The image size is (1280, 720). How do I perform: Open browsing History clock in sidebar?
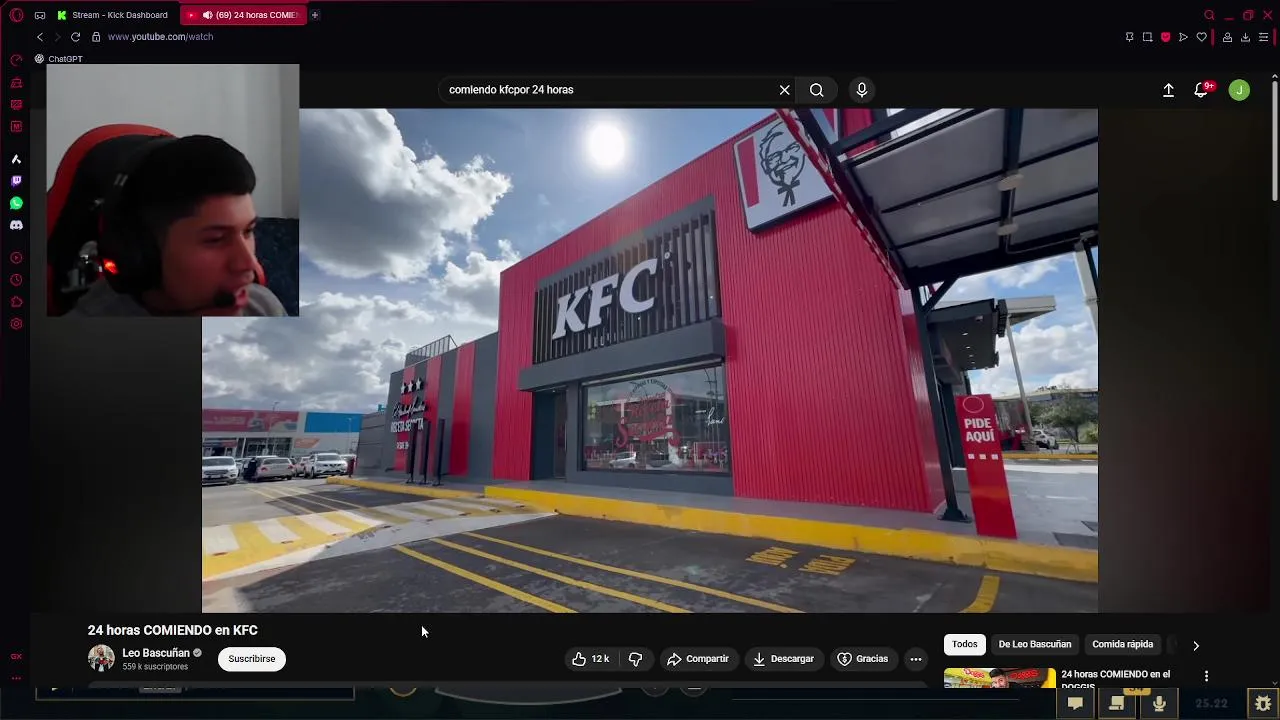click(x=16, y=280)
